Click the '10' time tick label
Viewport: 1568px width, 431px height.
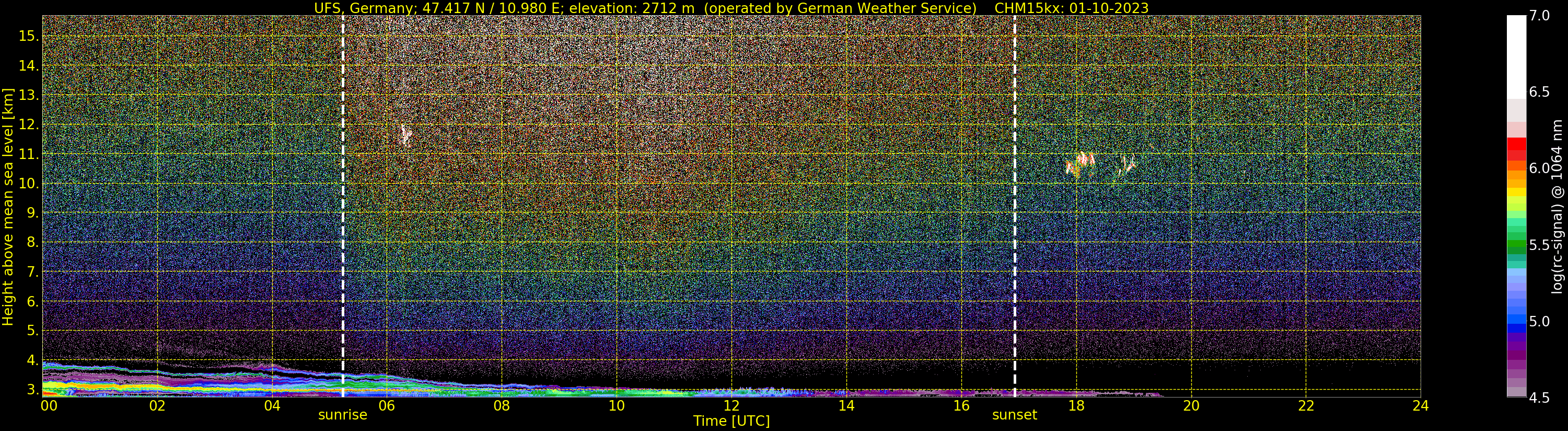tap(617, 406)
